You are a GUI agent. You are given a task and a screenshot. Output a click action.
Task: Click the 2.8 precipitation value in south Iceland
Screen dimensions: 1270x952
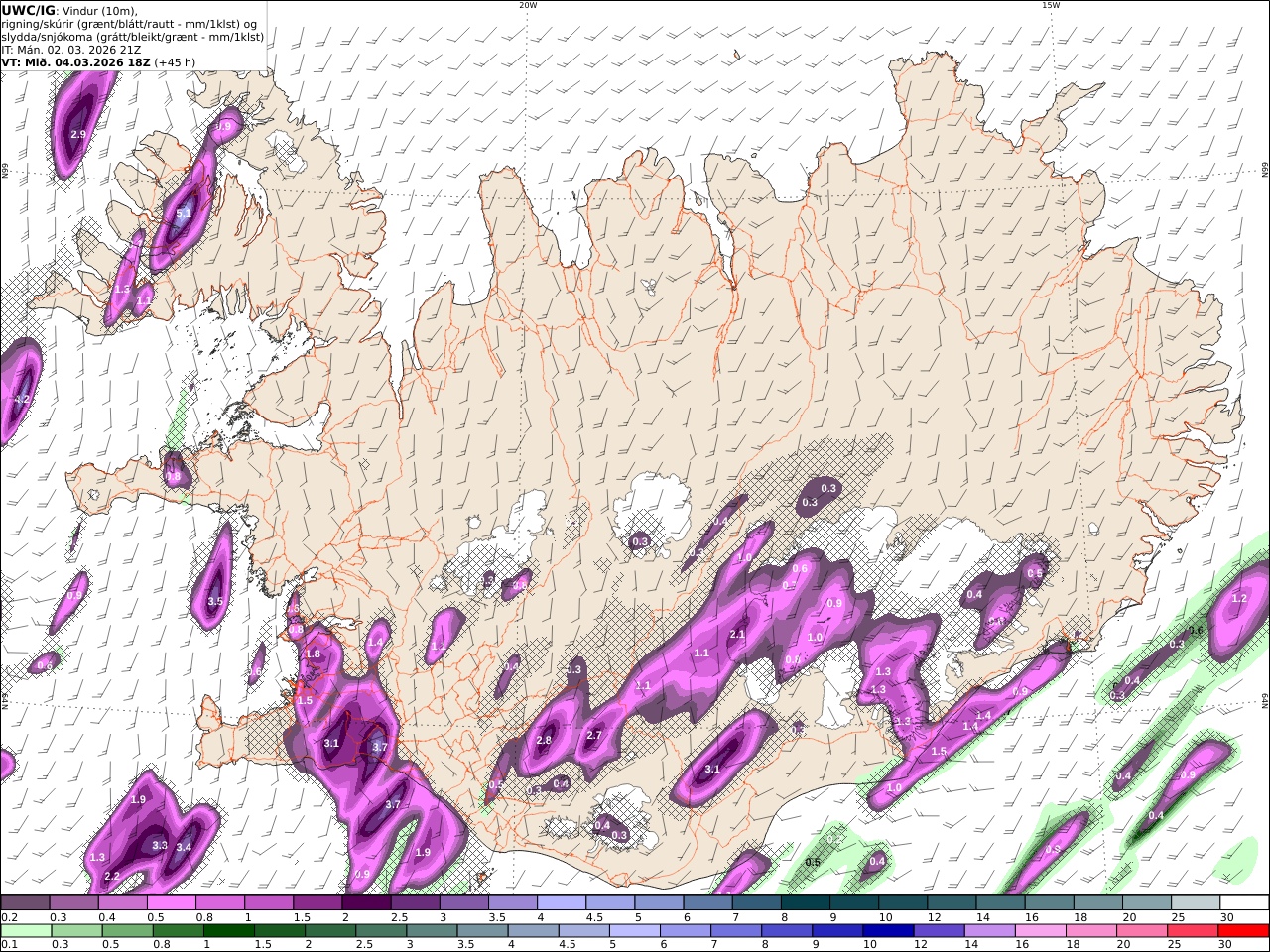(544, 740)
